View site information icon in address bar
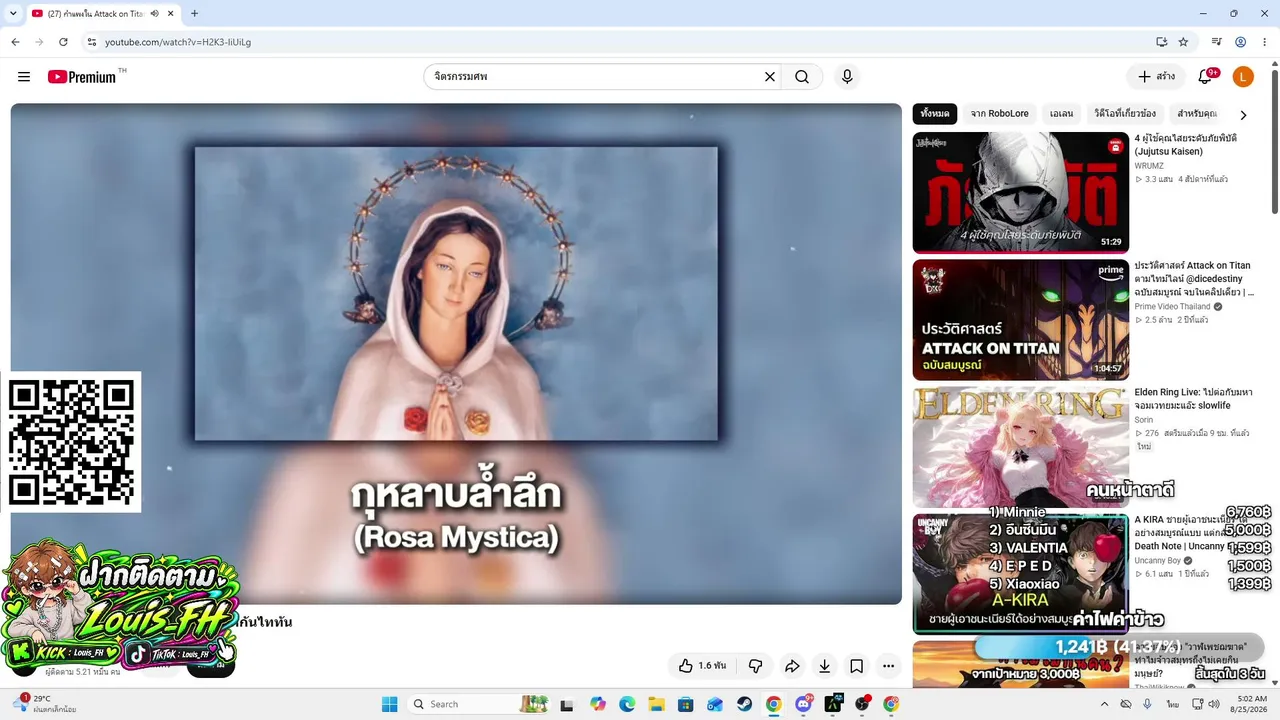This screenshot has width=1280, height=720. [x=91, y=42]
